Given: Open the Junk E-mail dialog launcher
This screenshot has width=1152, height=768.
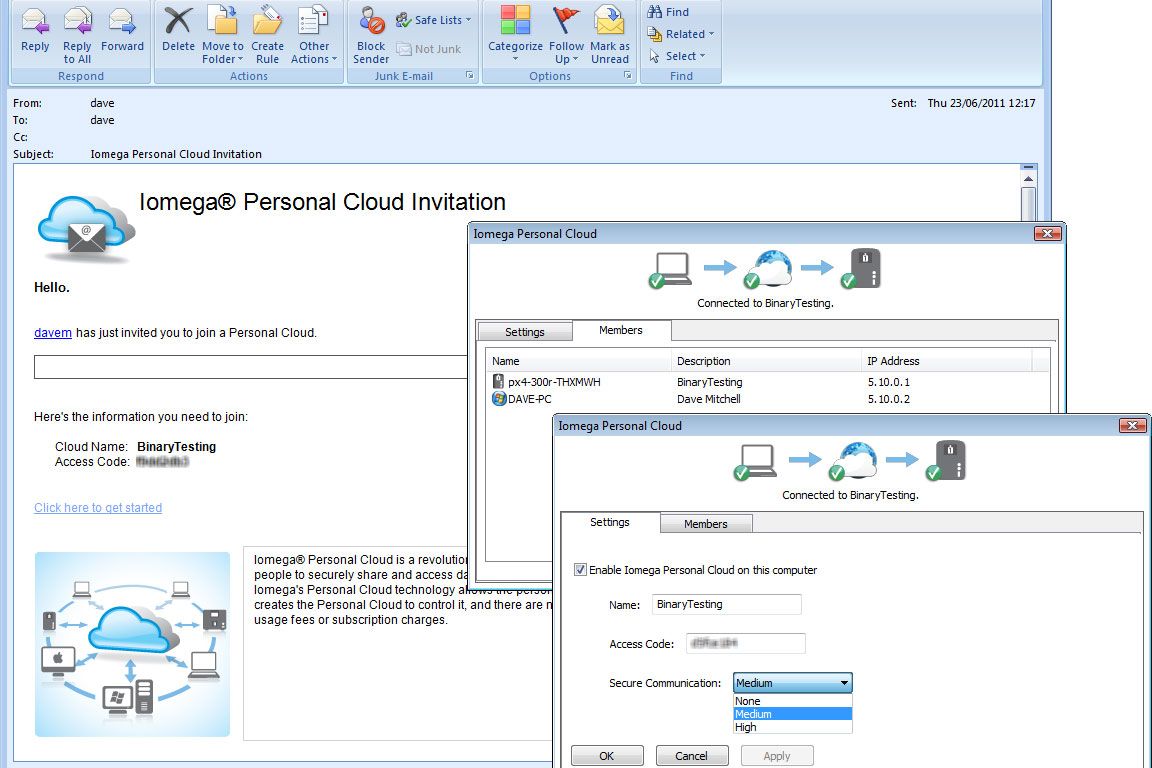Looking at the screenshot, I should point(469,76).
